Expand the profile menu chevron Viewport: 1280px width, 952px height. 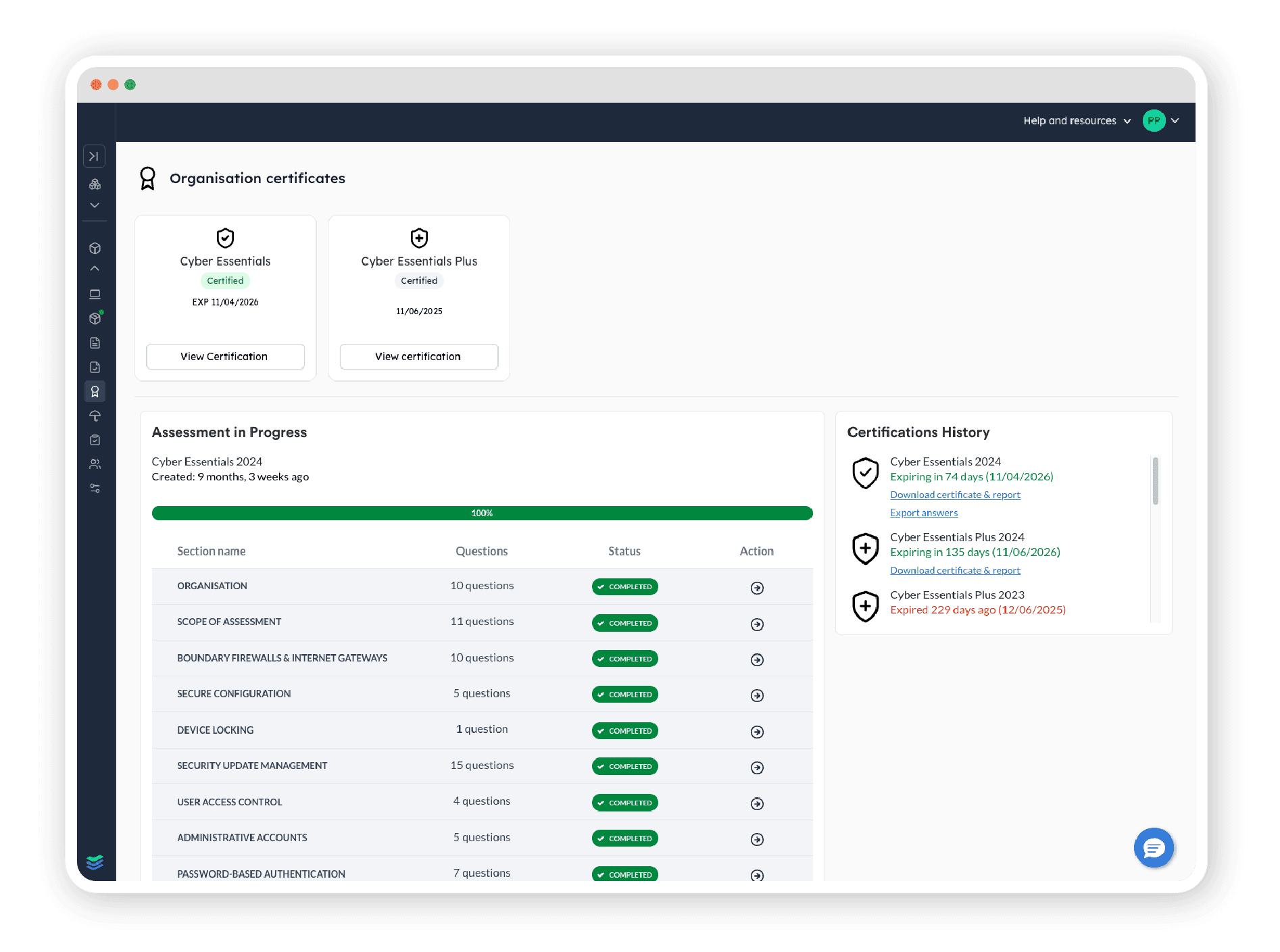click(1175, 121)
